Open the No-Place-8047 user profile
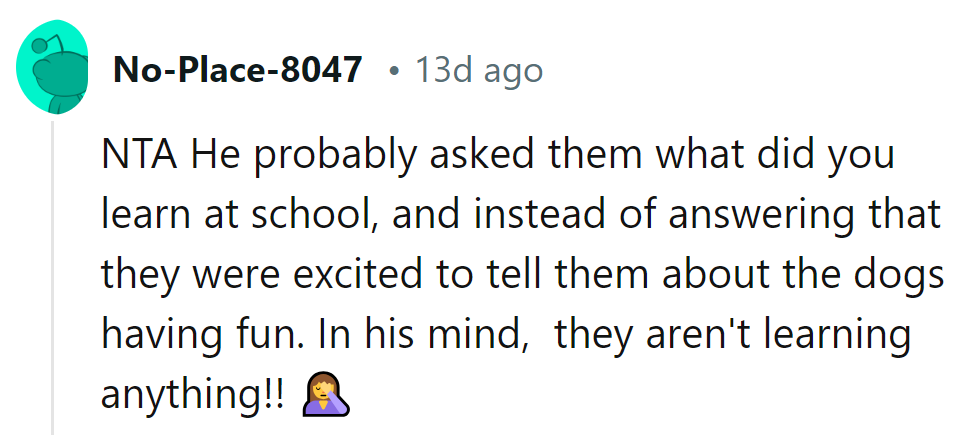The width and height of the screenshot is (977, 435). point(238,71)
